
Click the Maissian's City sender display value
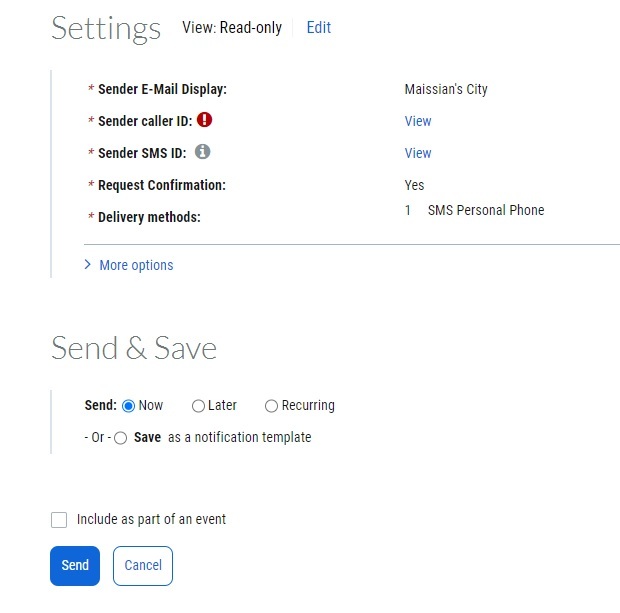click(x=446, y=89)
